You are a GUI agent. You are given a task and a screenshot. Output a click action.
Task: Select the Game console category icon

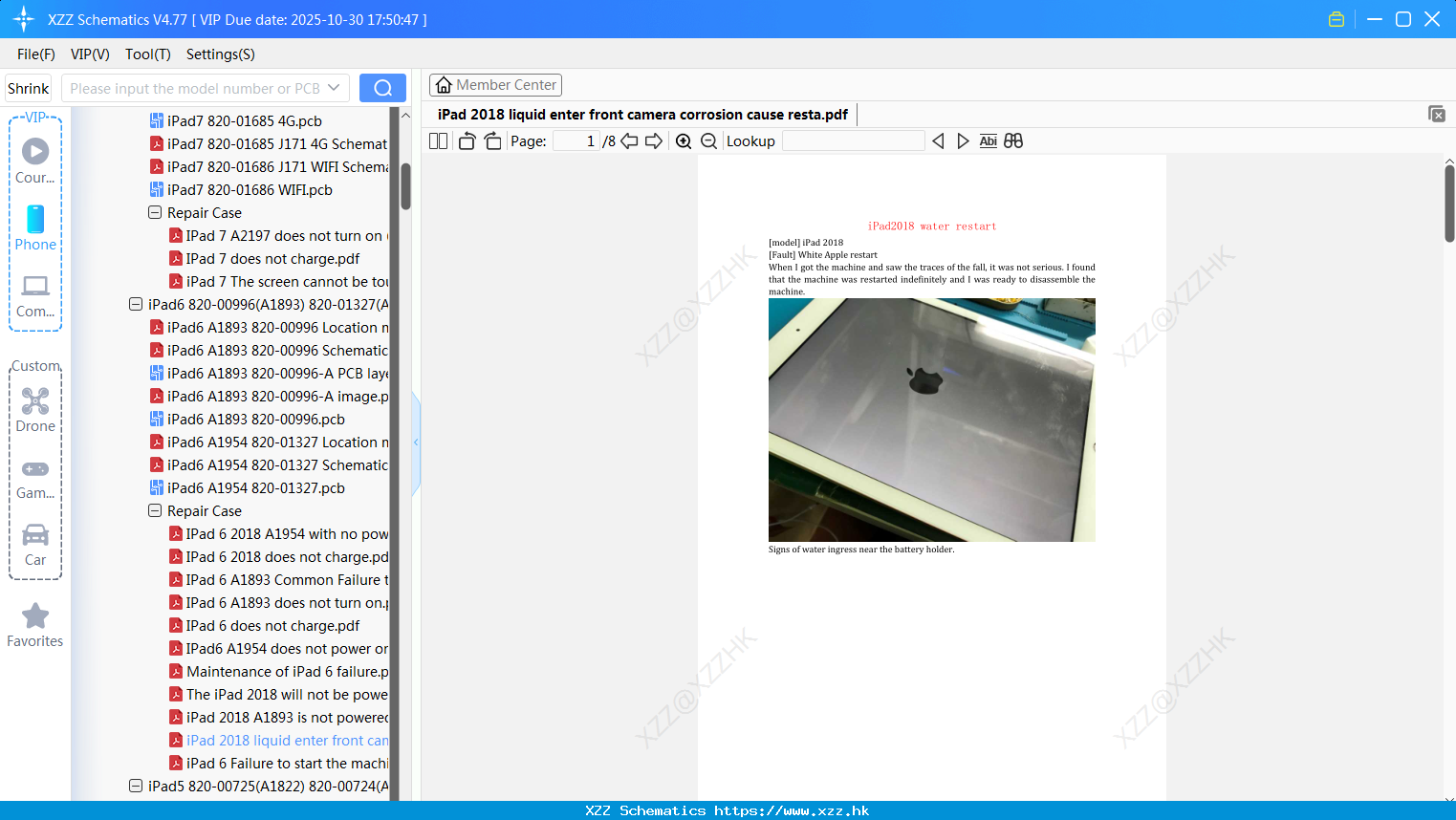point(35,469)
